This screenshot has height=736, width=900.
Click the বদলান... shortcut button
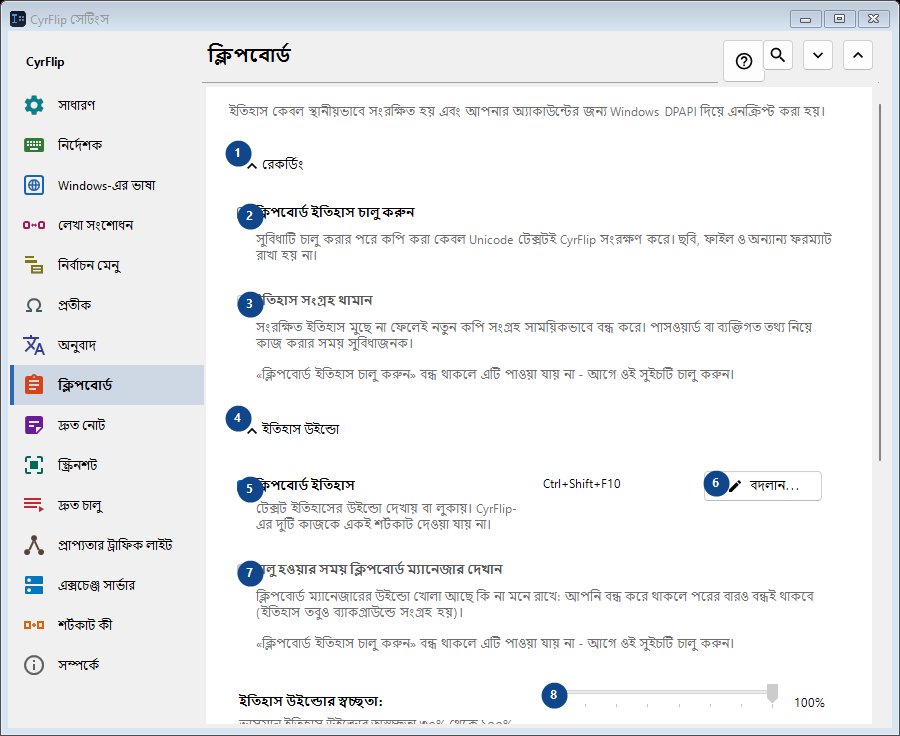[763, 486]
